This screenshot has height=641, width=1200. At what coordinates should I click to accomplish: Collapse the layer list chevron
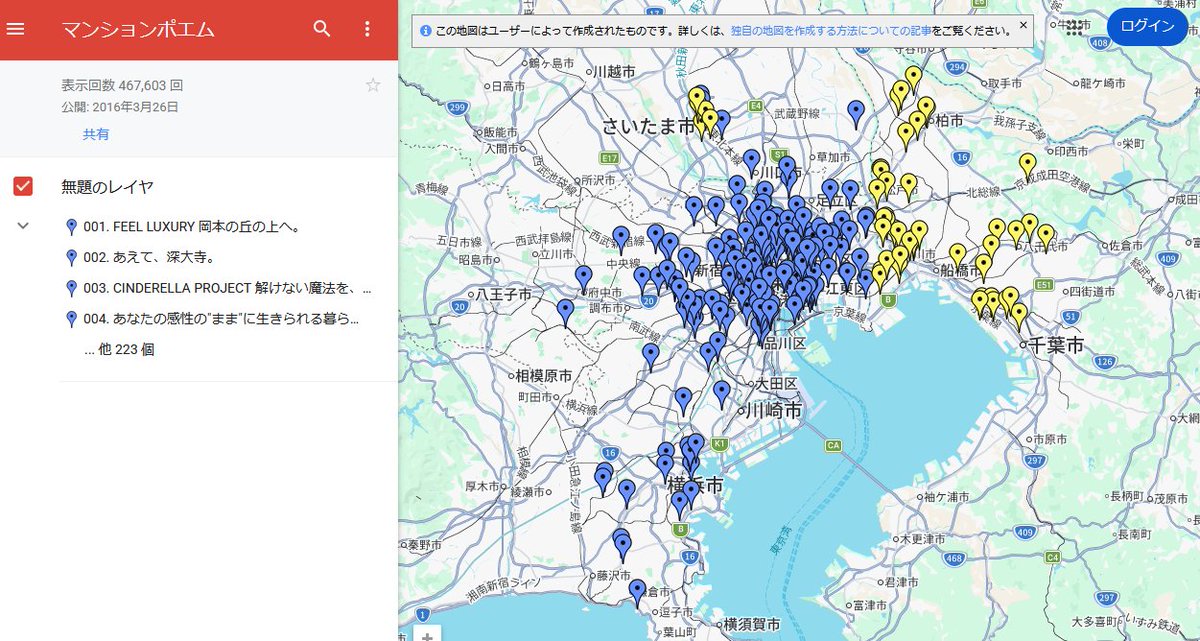pos(23,226)
